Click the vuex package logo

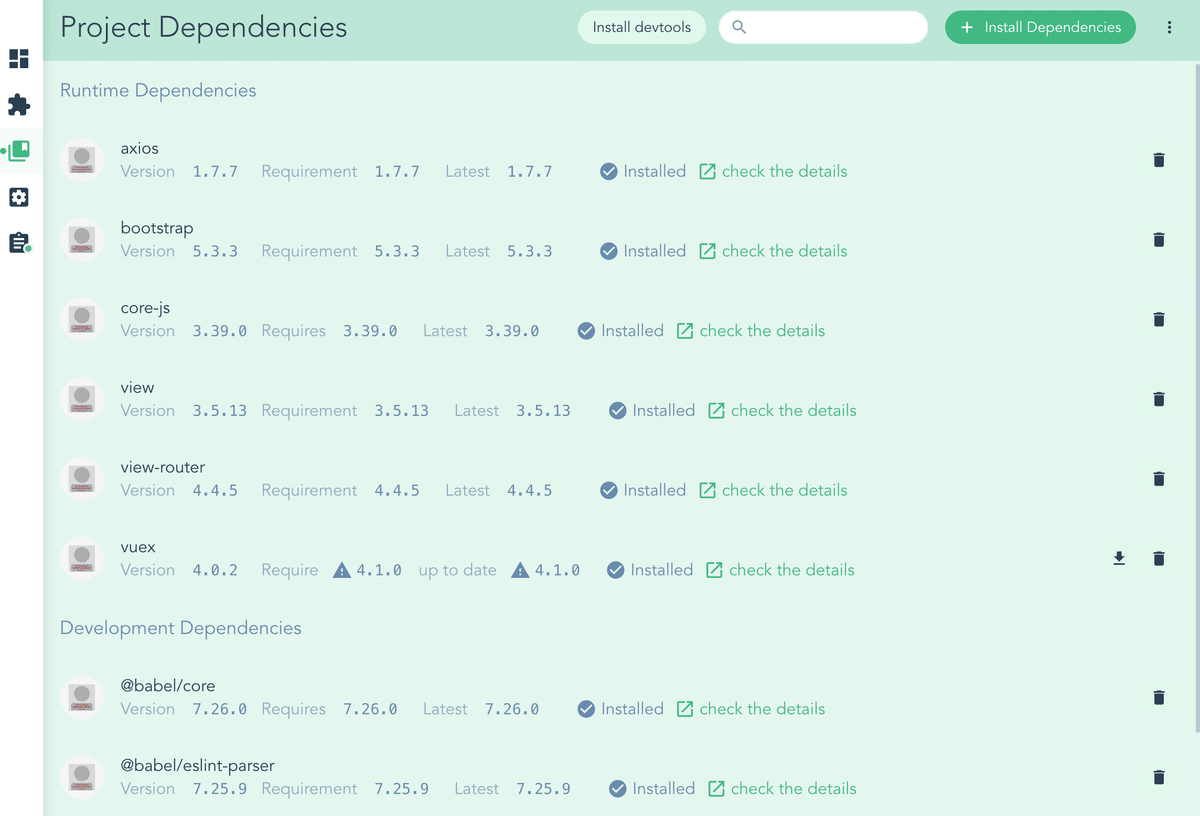(82, 559)
